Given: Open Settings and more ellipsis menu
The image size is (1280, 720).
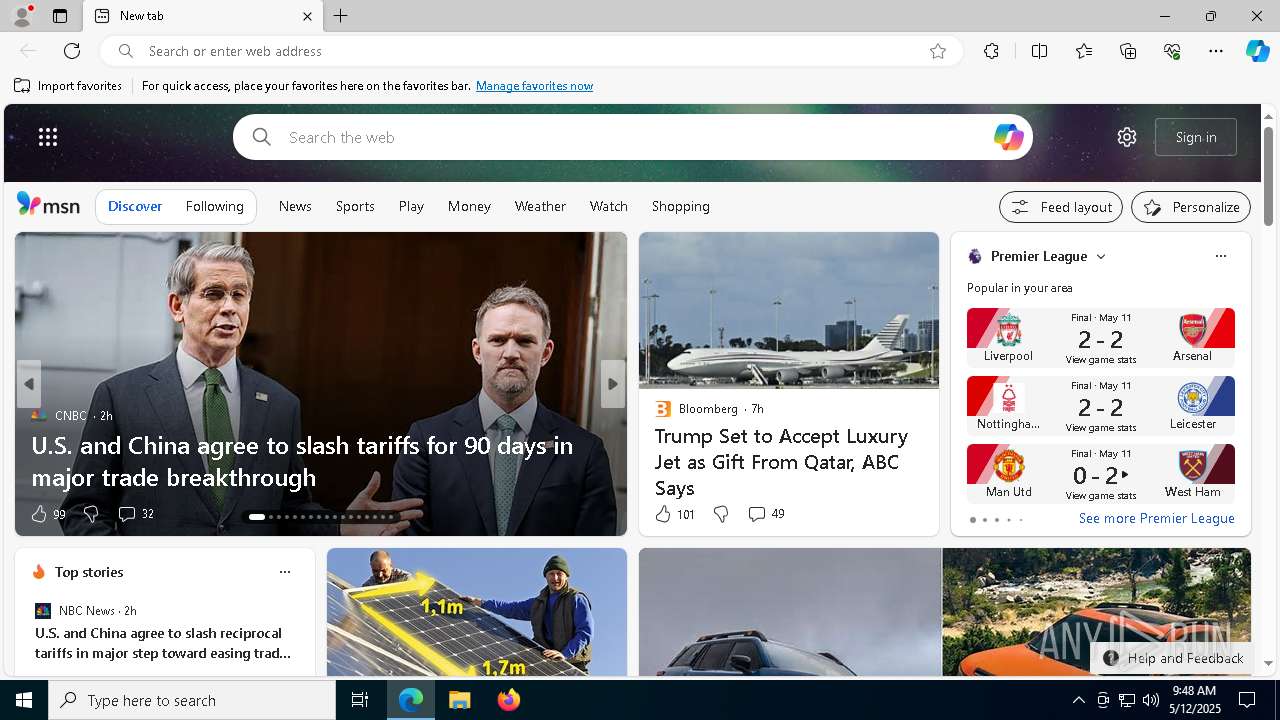Looking at the screenshot, I should click(x=1216, y=51).
